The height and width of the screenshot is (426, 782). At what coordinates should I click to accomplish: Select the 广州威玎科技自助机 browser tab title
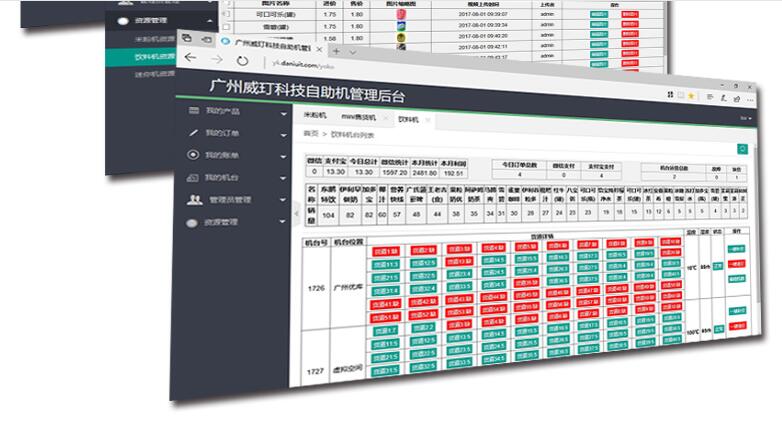pos(272,45)
